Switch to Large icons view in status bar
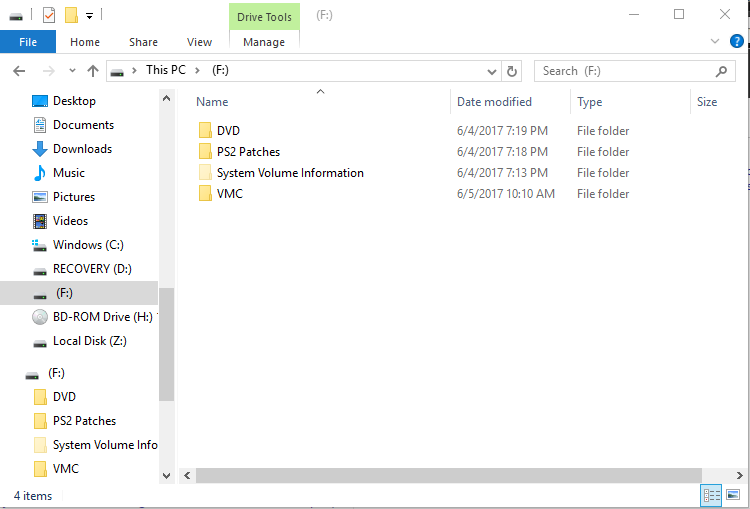The width and height of the screenshot is (750, 509). tap(733, 495)
